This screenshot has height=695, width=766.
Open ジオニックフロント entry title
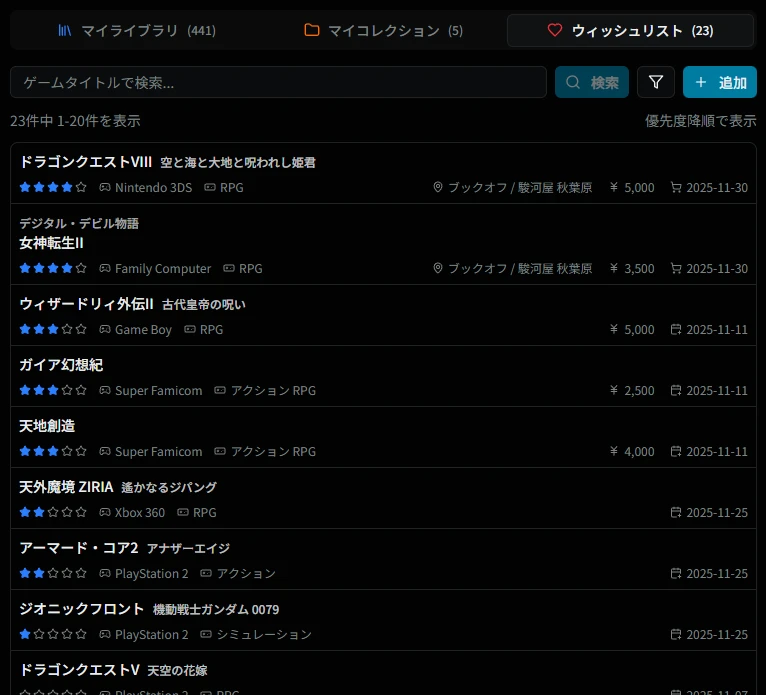[82, 609]
